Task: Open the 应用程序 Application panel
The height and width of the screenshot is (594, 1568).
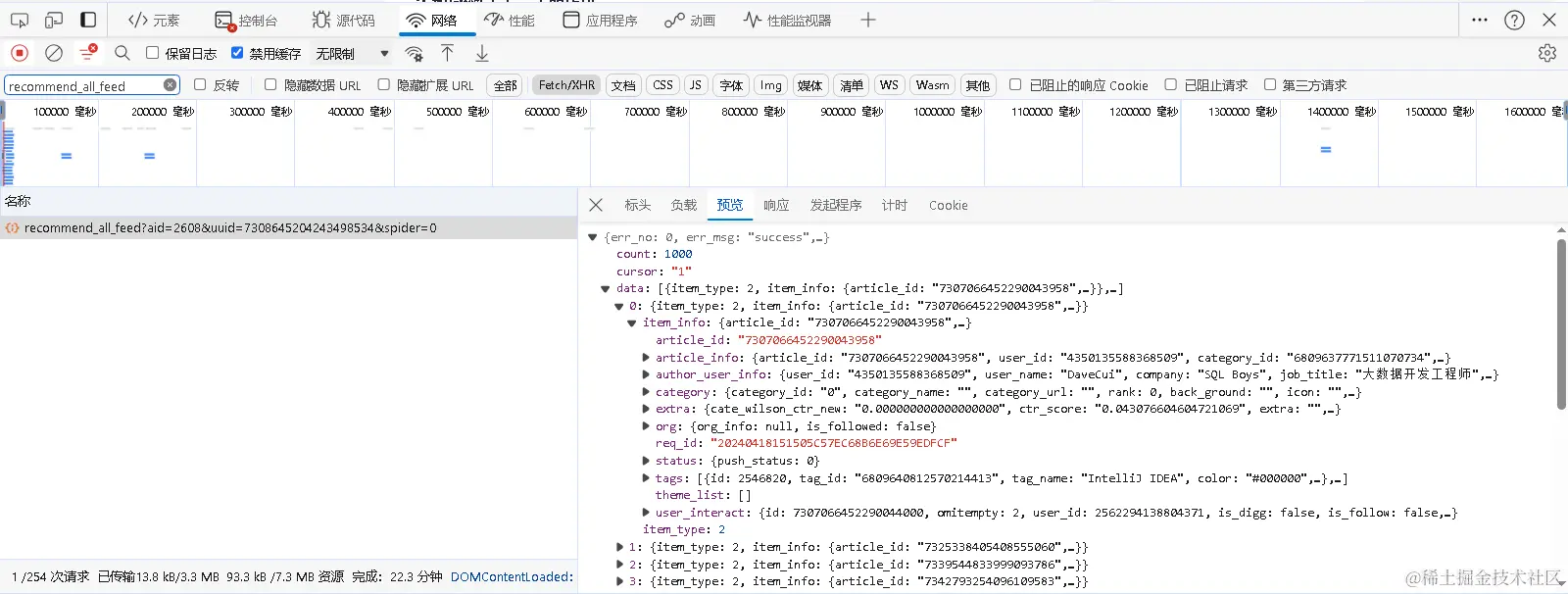Action: 600,20
